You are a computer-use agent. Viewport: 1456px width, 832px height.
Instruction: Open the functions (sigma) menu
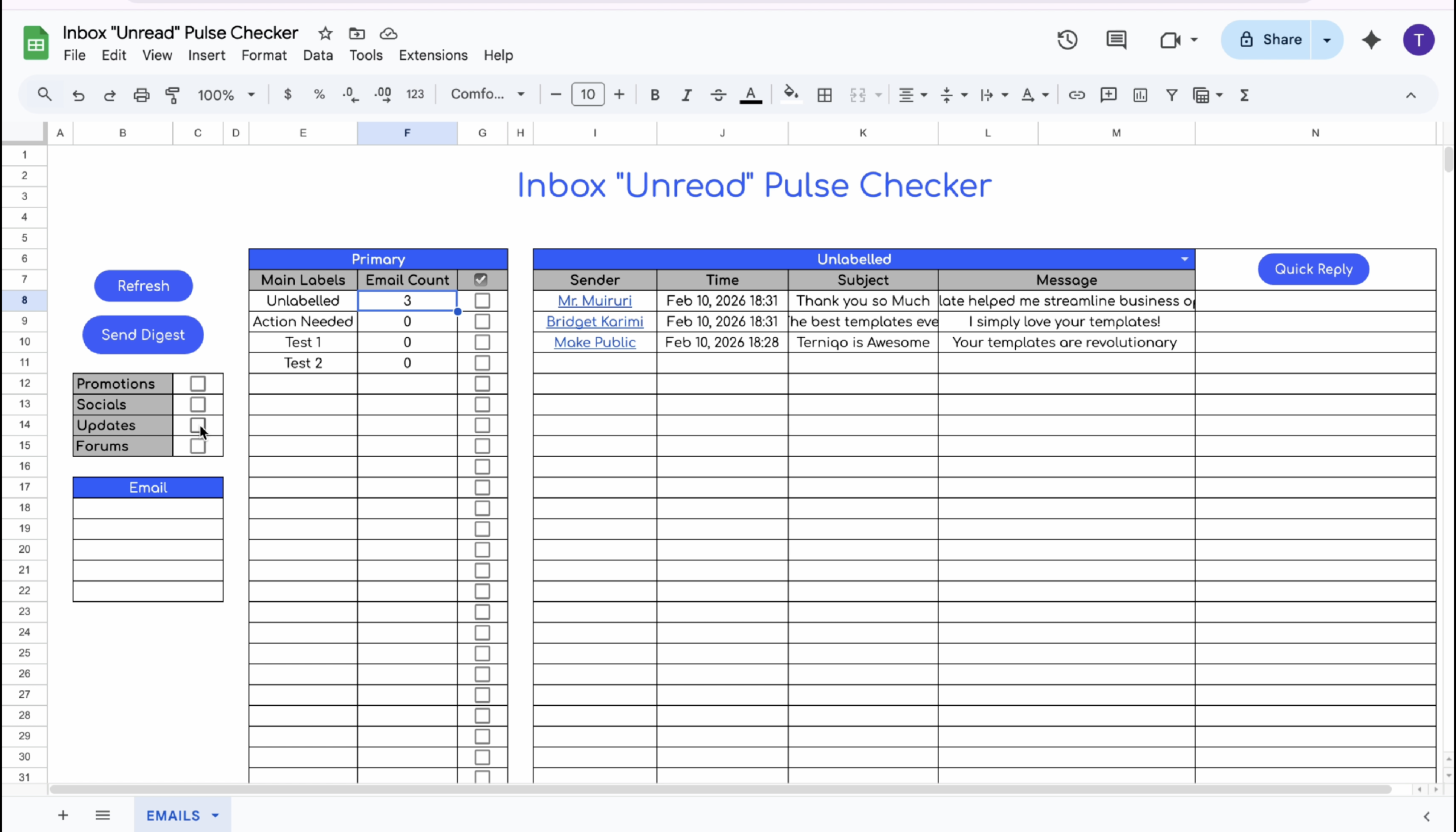tap(1245, 95)
